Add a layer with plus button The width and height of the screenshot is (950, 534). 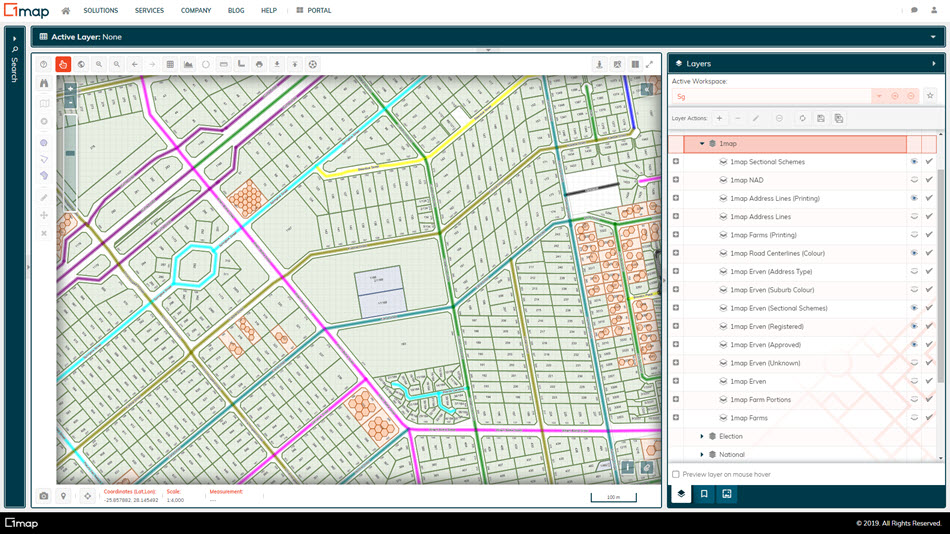pos(719,118)
